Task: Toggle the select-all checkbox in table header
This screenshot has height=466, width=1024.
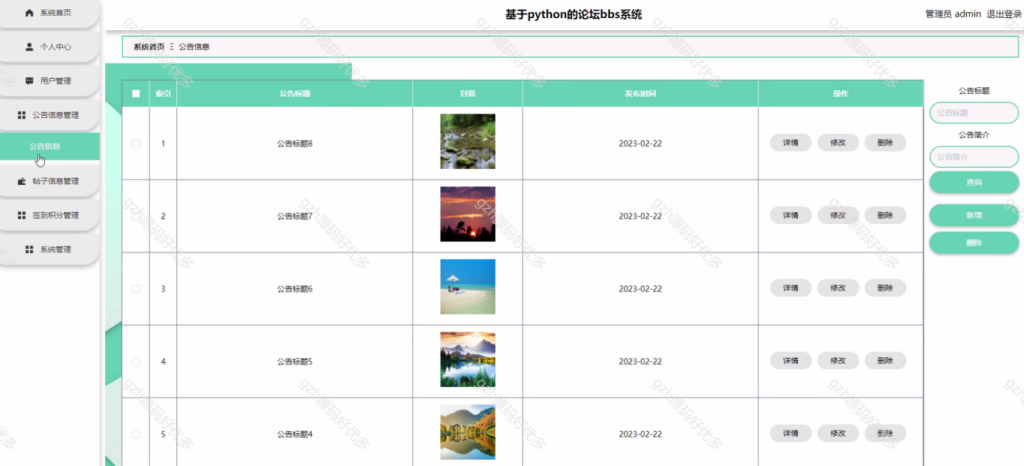Action: pyautogui.click(x=136, y=93)
